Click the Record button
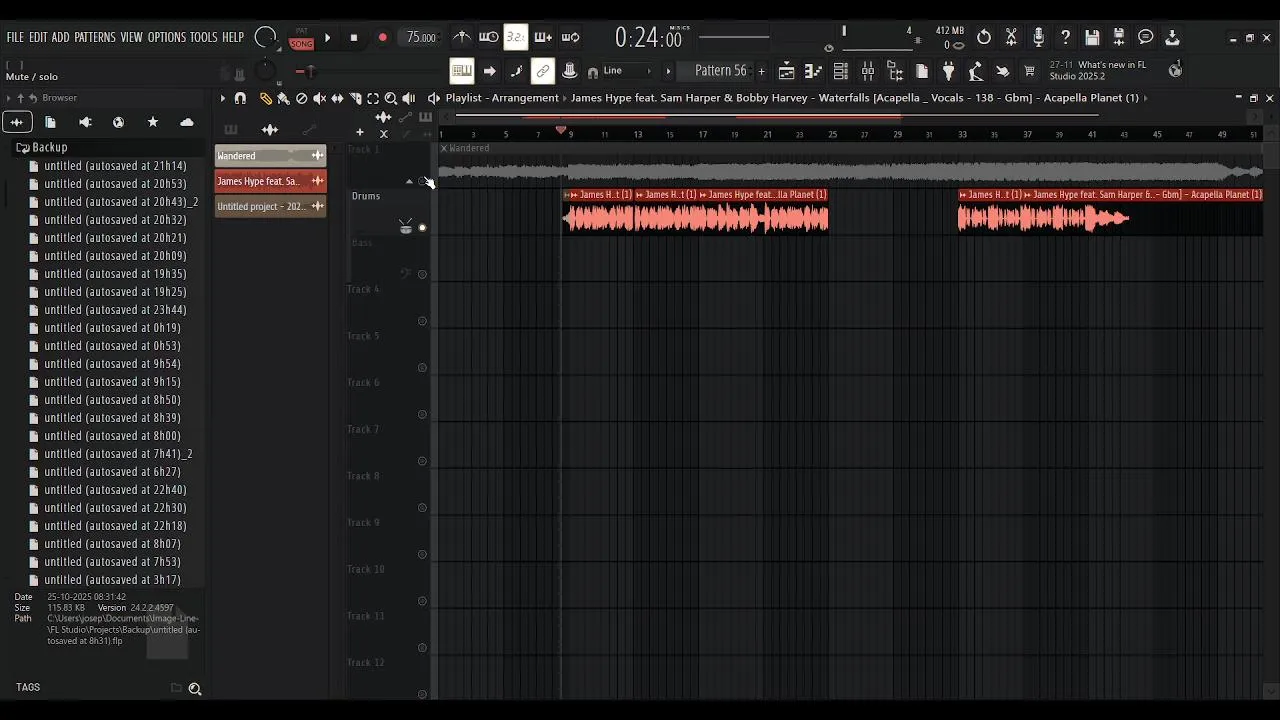1280x720 pixels. pyautogui.click(x=382, y=38)
